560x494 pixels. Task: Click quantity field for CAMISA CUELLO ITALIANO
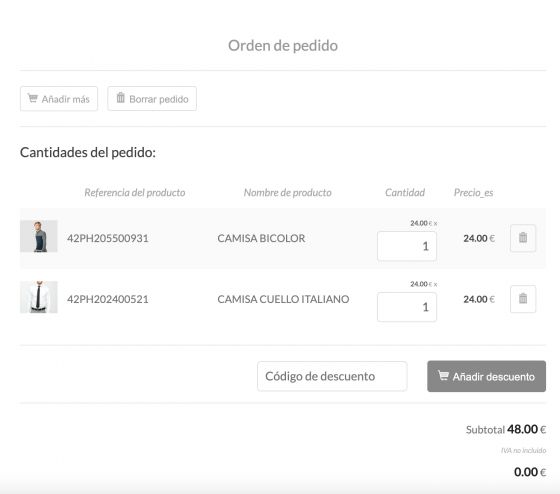click(x=407, y=307)
